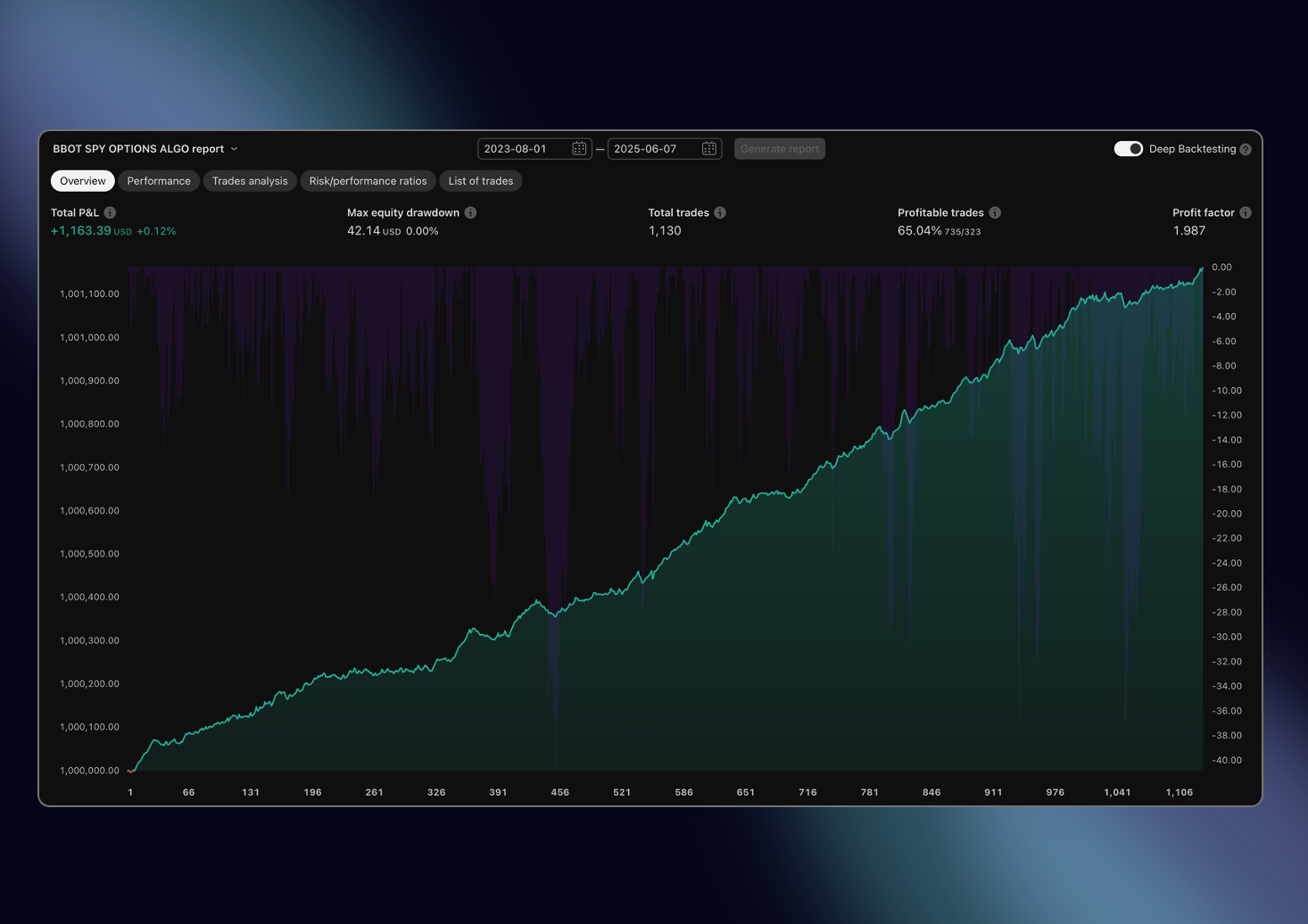Go to the Risk/performance ratios tab

coord(368,181)
